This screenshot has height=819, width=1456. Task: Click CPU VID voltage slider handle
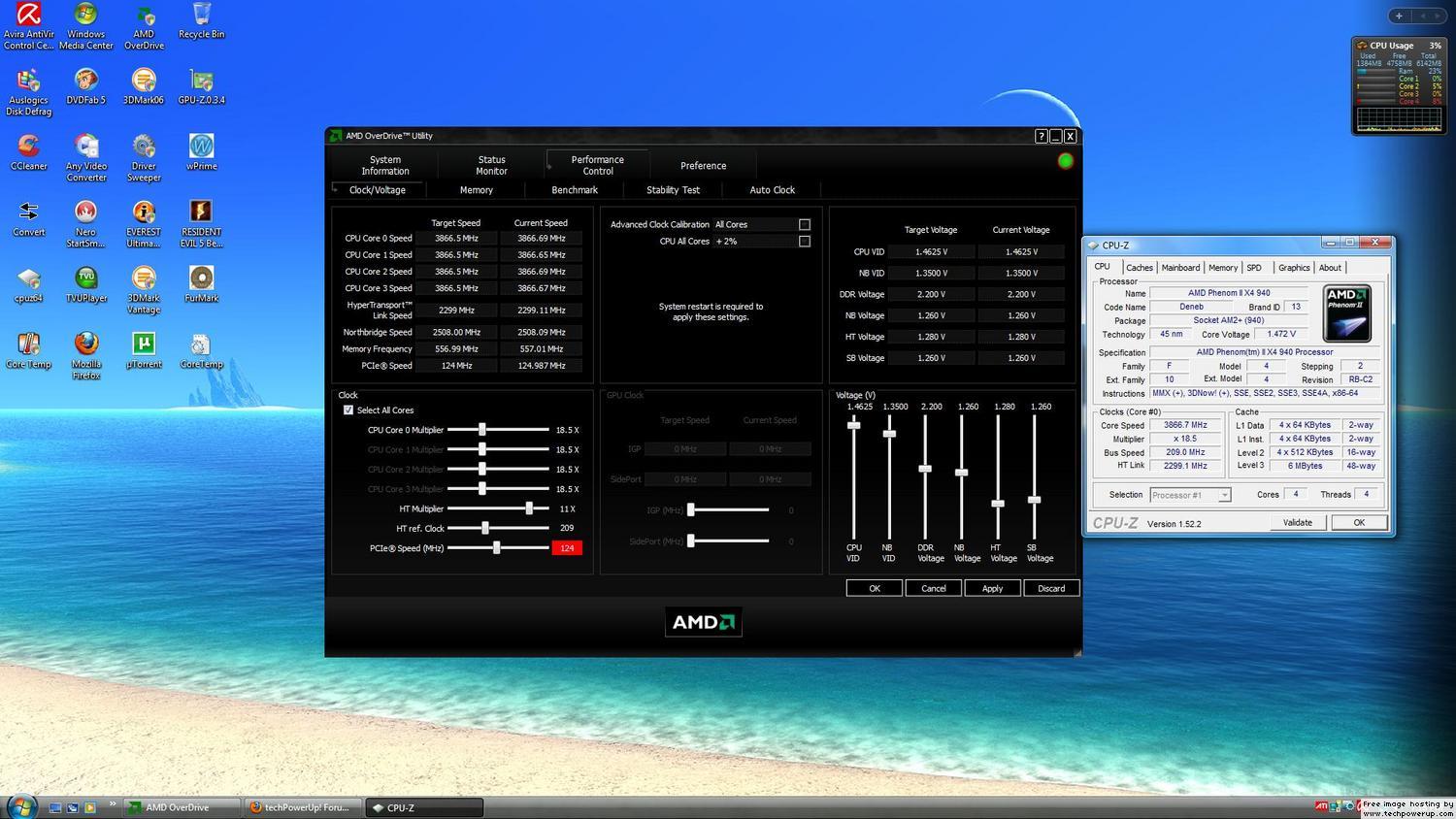pyautogui.click(x=854, y=425)
